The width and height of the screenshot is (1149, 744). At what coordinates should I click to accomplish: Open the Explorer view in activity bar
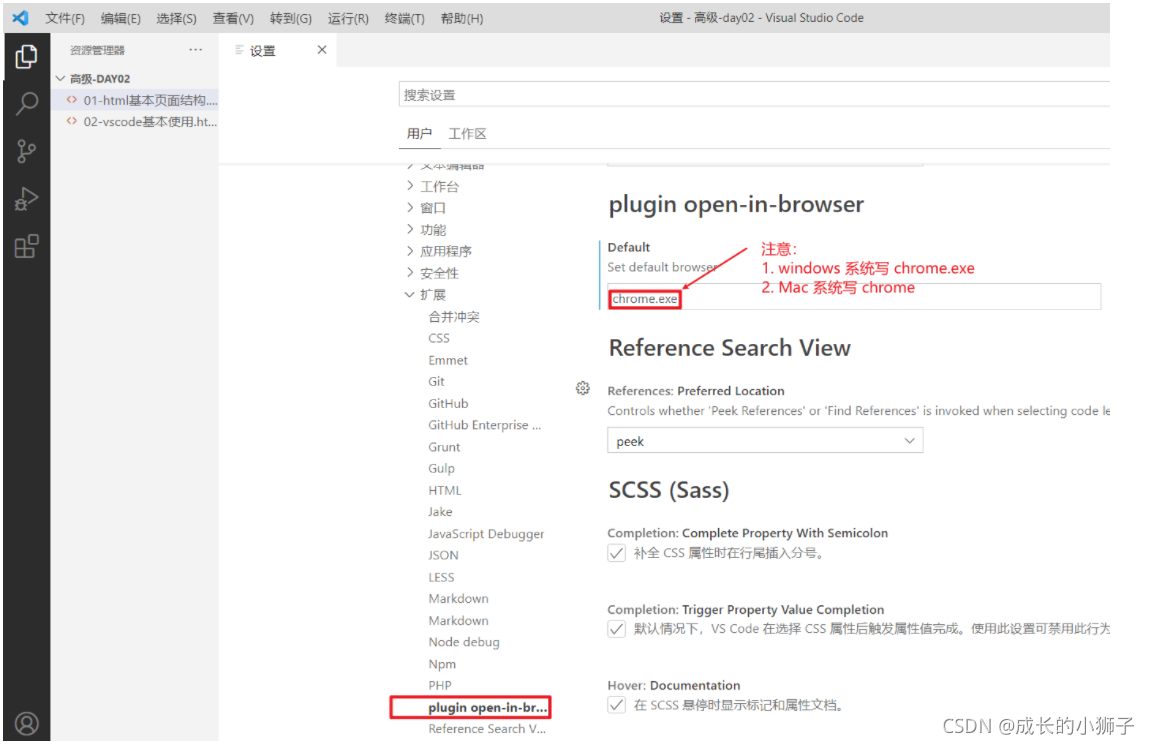pyautogui.click(x=26, y=56)
